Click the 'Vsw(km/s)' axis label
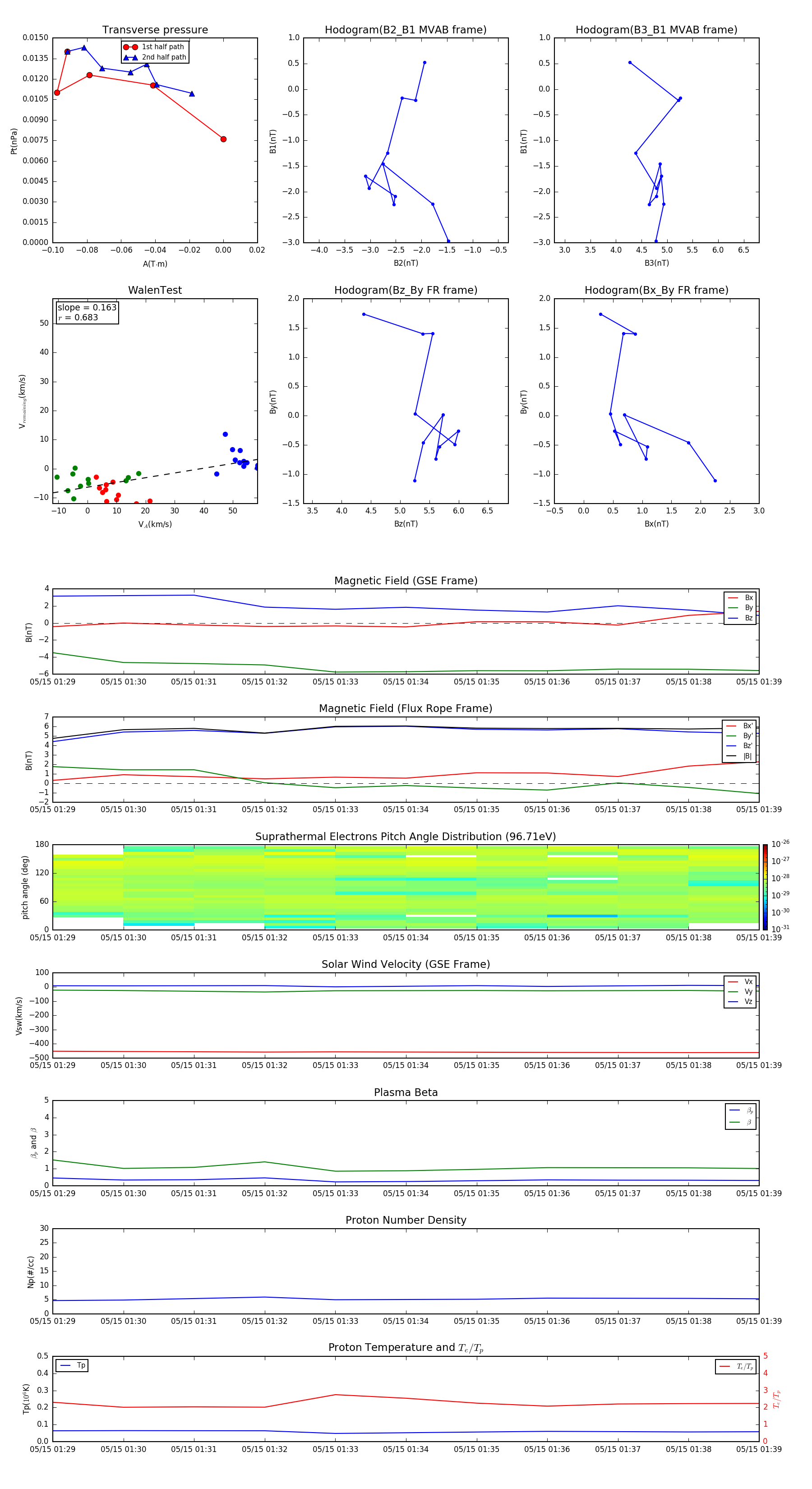The height and width of the screenshot is (1489, 812). coord(19,1016)
